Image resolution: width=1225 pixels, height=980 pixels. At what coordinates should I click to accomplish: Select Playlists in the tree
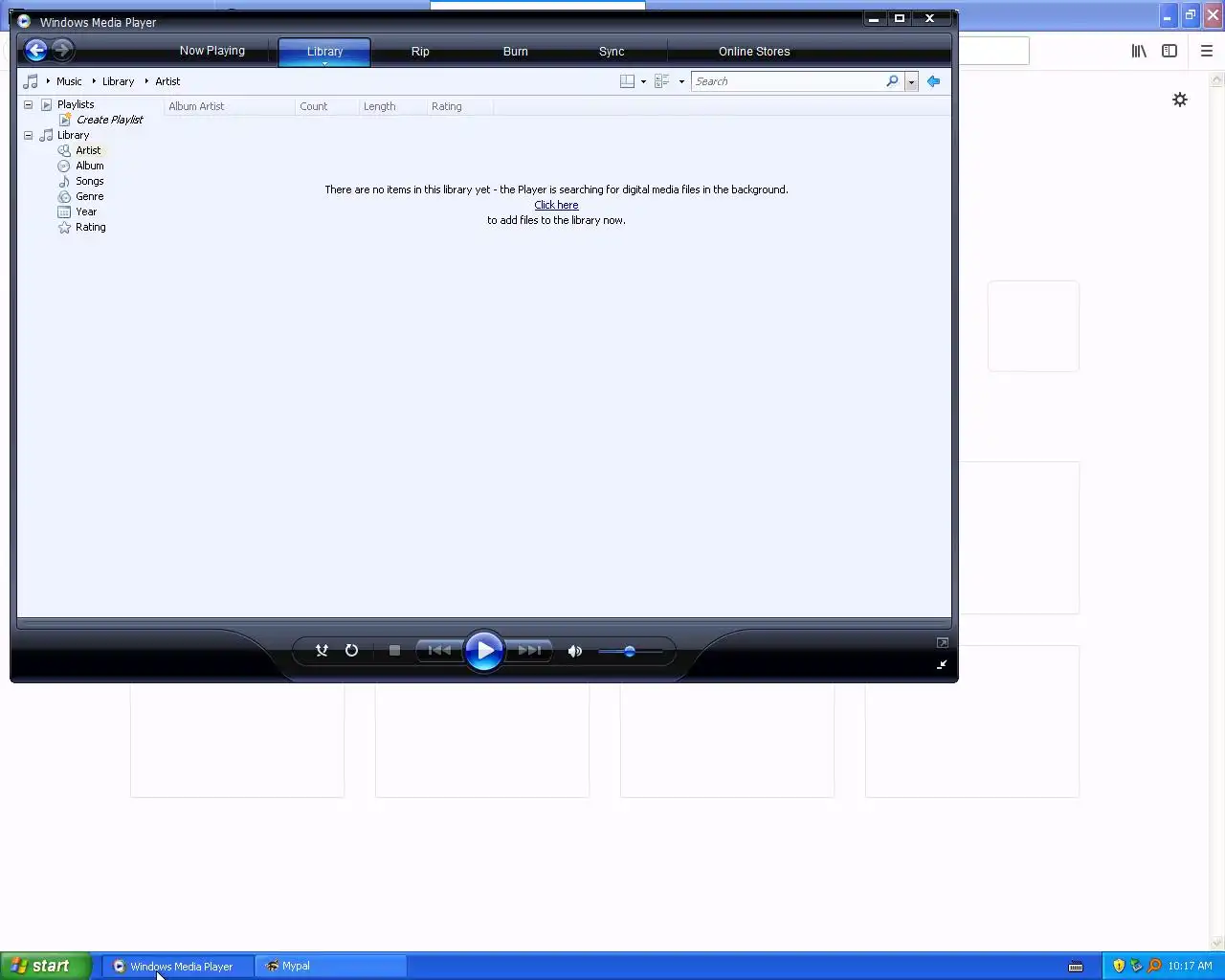pos(76,104)
